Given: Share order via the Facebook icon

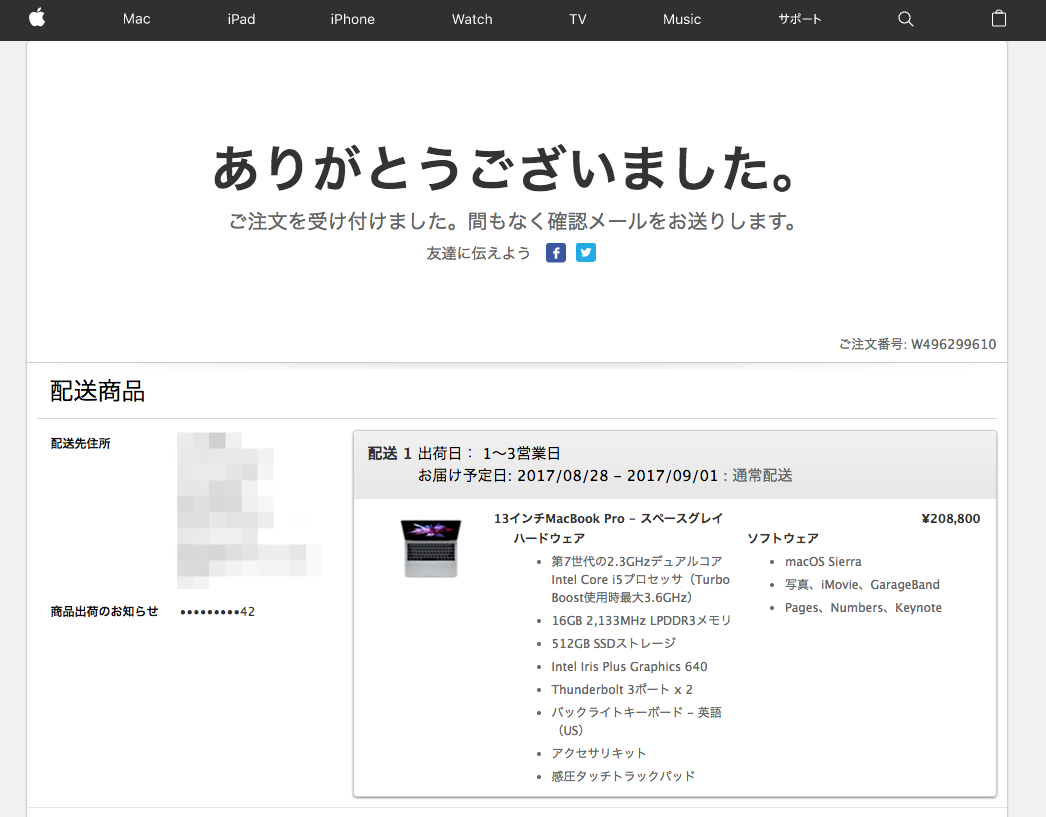Looking at the screenshot, I should pos(556,253).
